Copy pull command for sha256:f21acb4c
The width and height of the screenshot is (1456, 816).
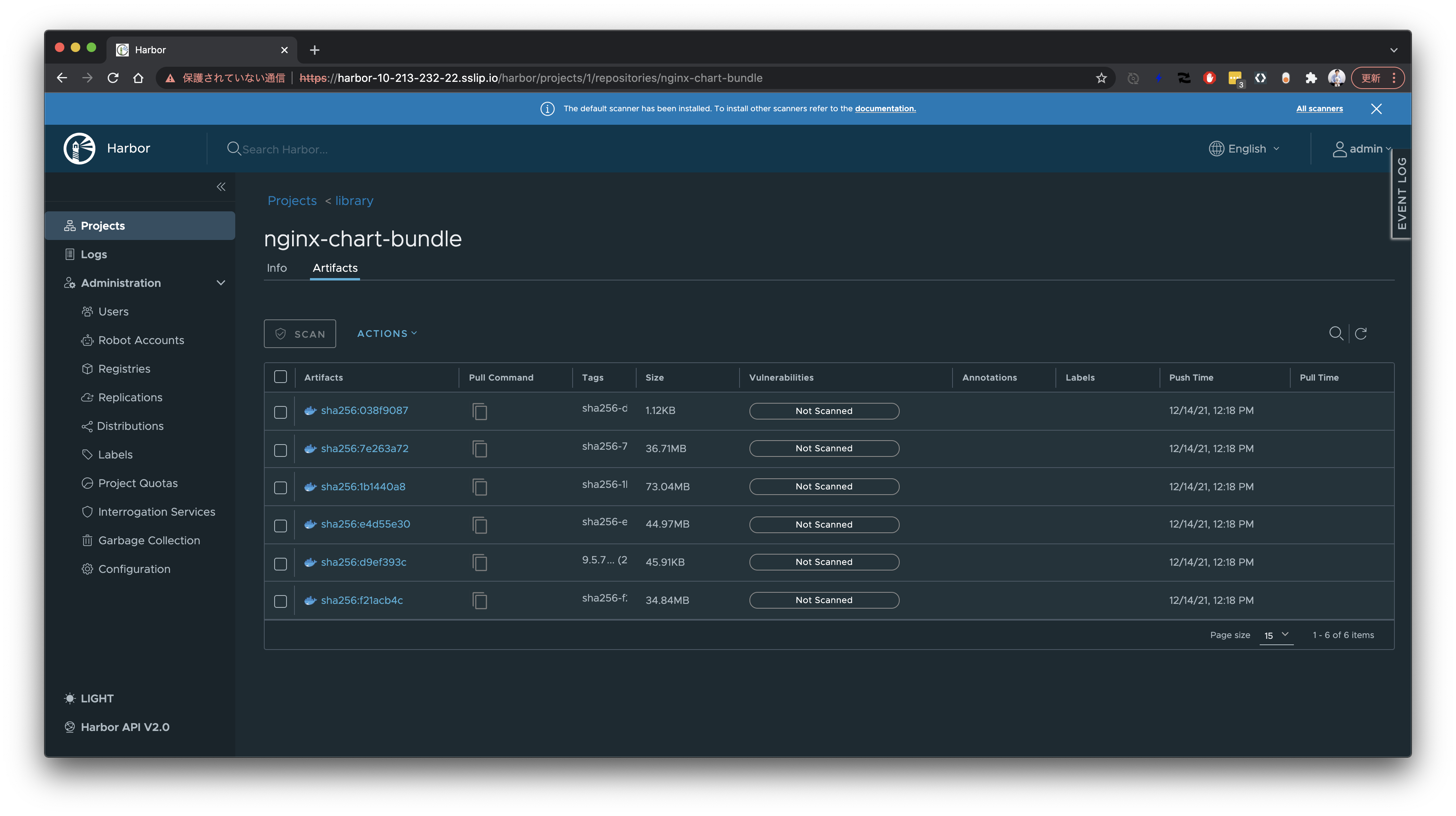pyautogui.click(x=480, y=600)
